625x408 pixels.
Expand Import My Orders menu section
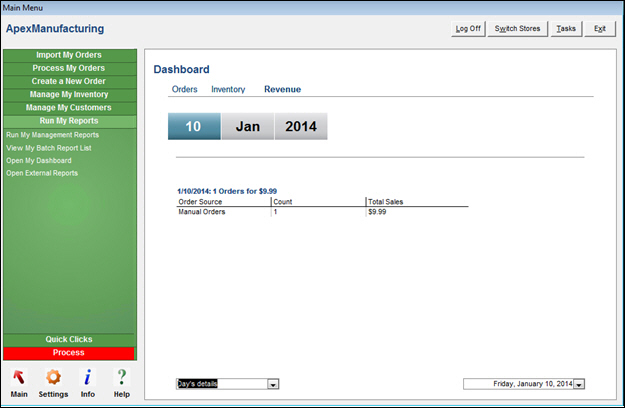click(x=69, y=55)
